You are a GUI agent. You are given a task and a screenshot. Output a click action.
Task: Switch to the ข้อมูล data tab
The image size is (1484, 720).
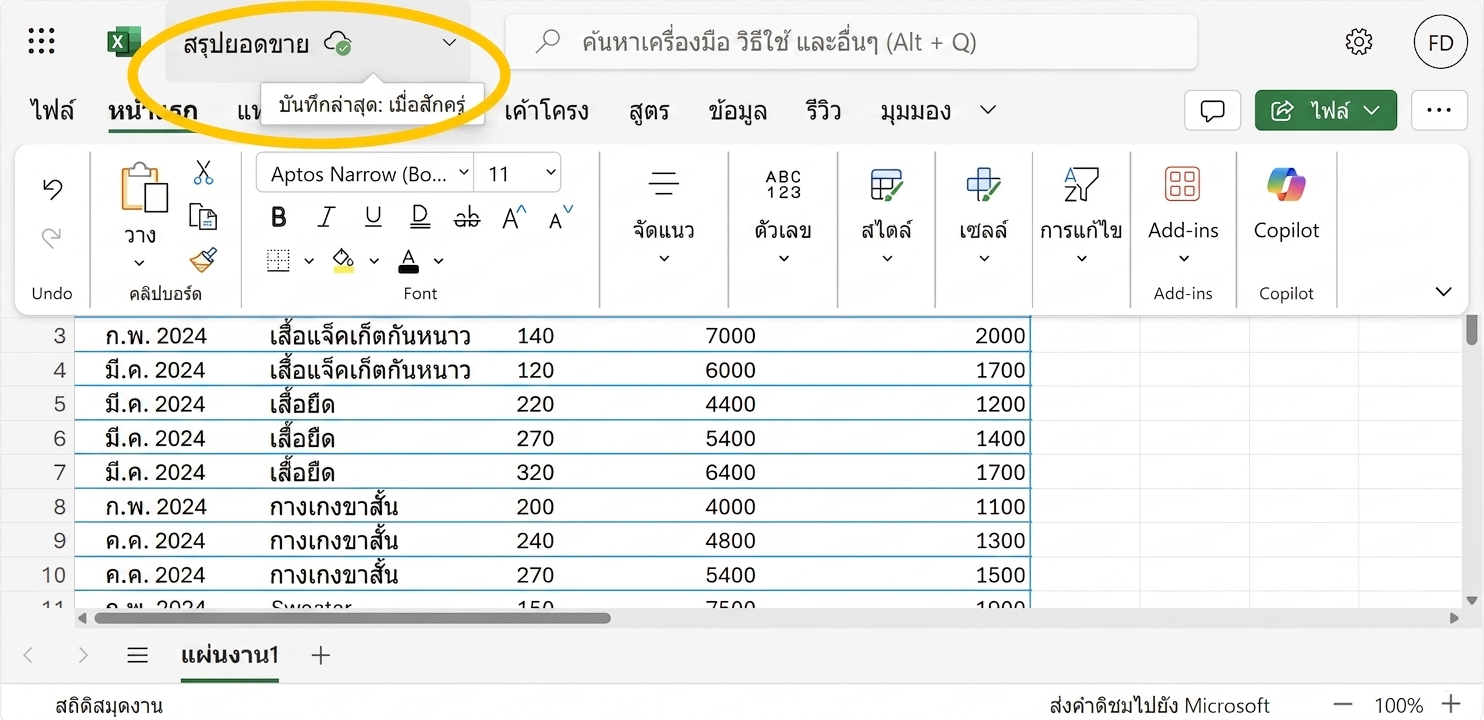[737, 111]
